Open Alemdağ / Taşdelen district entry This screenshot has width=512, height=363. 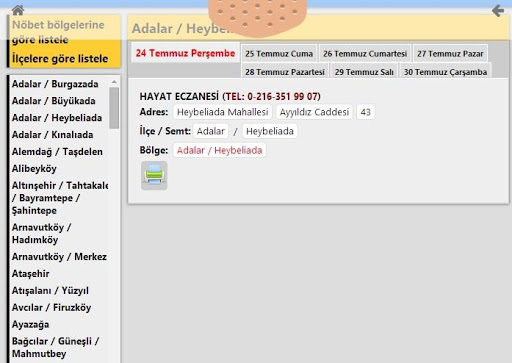tap(57, 152)
